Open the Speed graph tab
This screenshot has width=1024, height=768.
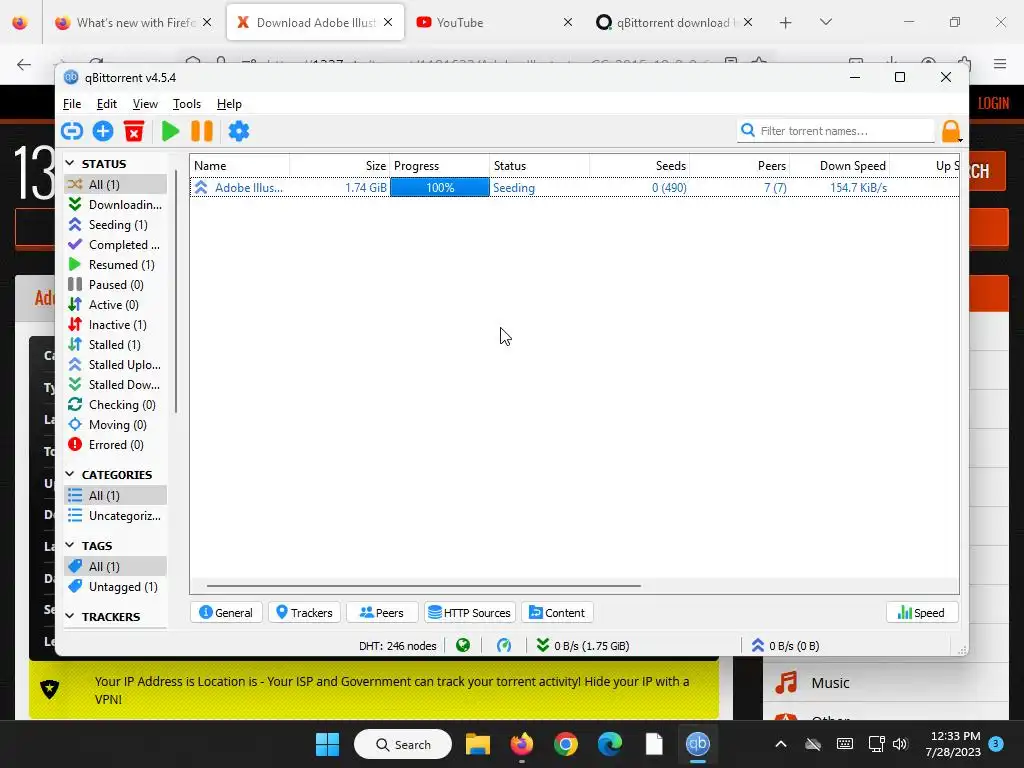coord(921,613)
